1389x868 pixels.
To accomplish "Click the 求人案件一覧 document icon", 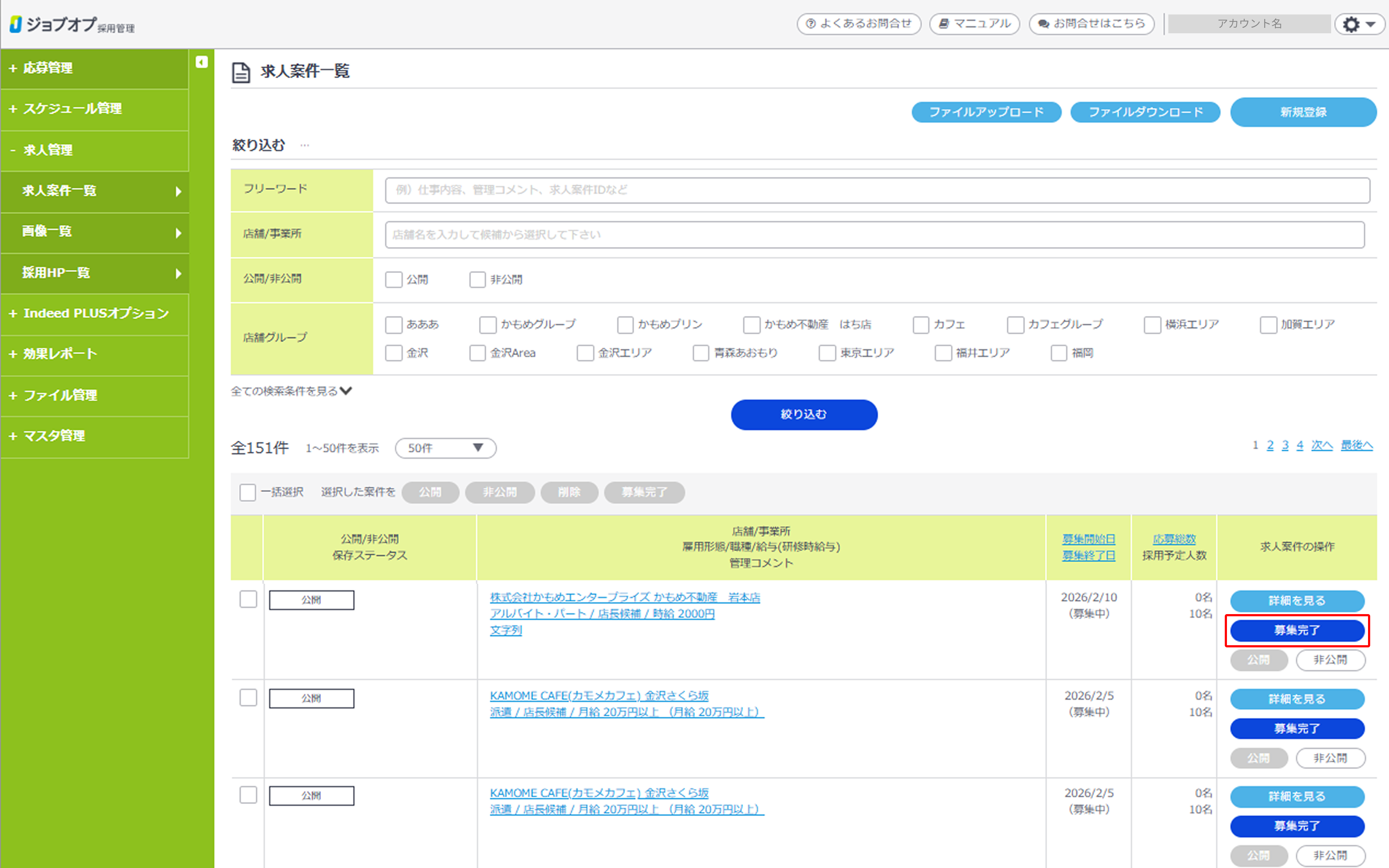I will click(241, 72).
